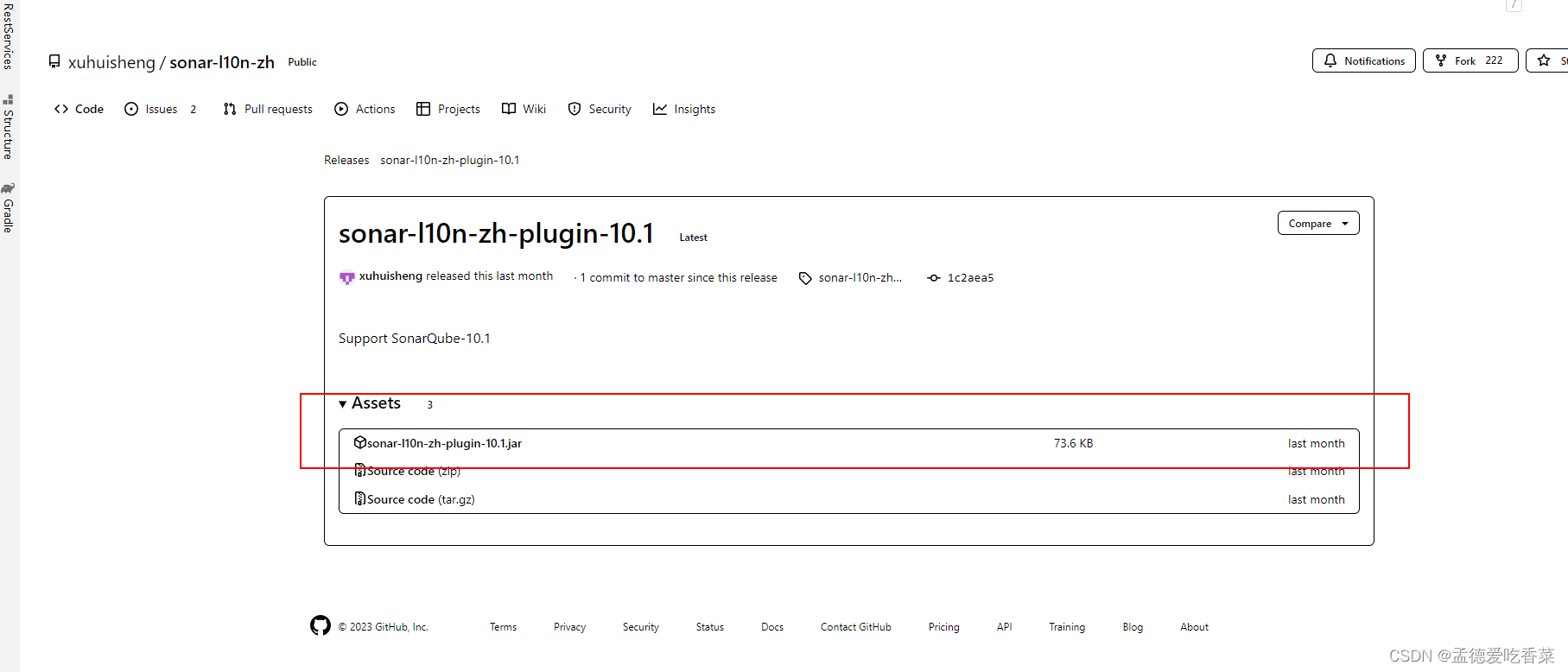Open the Status footer link

click(710, 627)
